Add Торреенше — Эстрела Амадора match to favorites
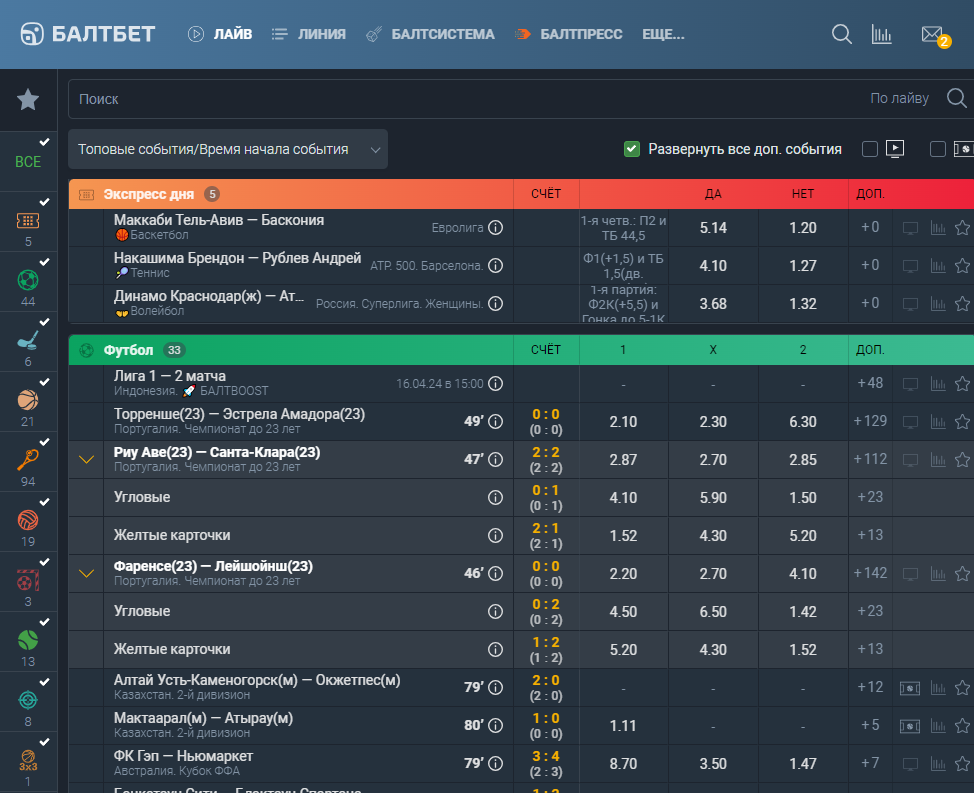 [962, 422]
